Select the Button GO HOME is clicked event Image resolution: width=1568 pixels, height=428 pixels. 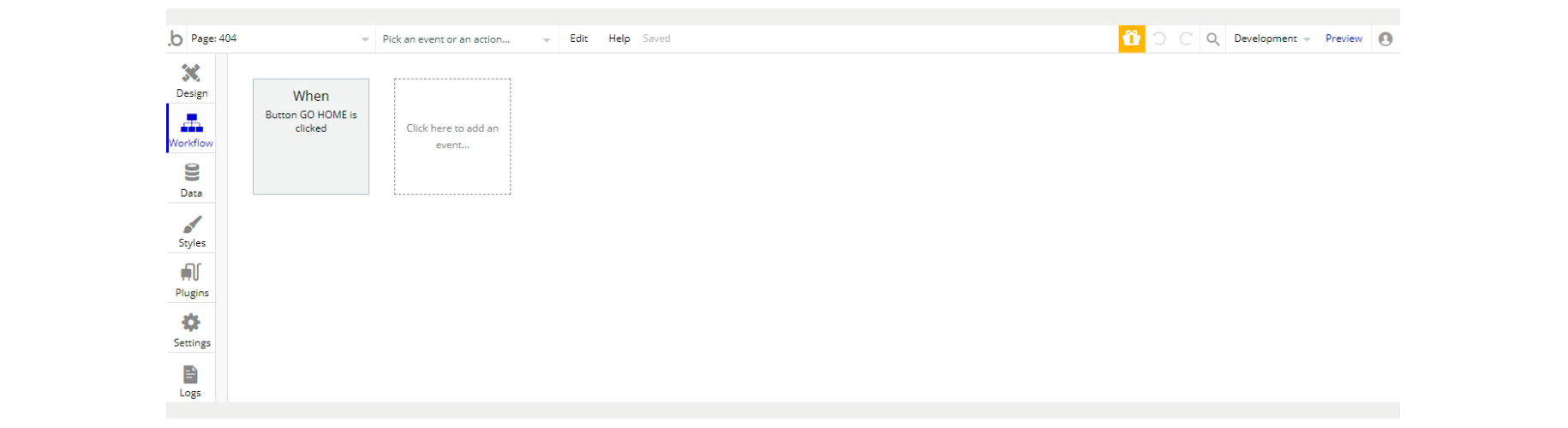(311, 137)
